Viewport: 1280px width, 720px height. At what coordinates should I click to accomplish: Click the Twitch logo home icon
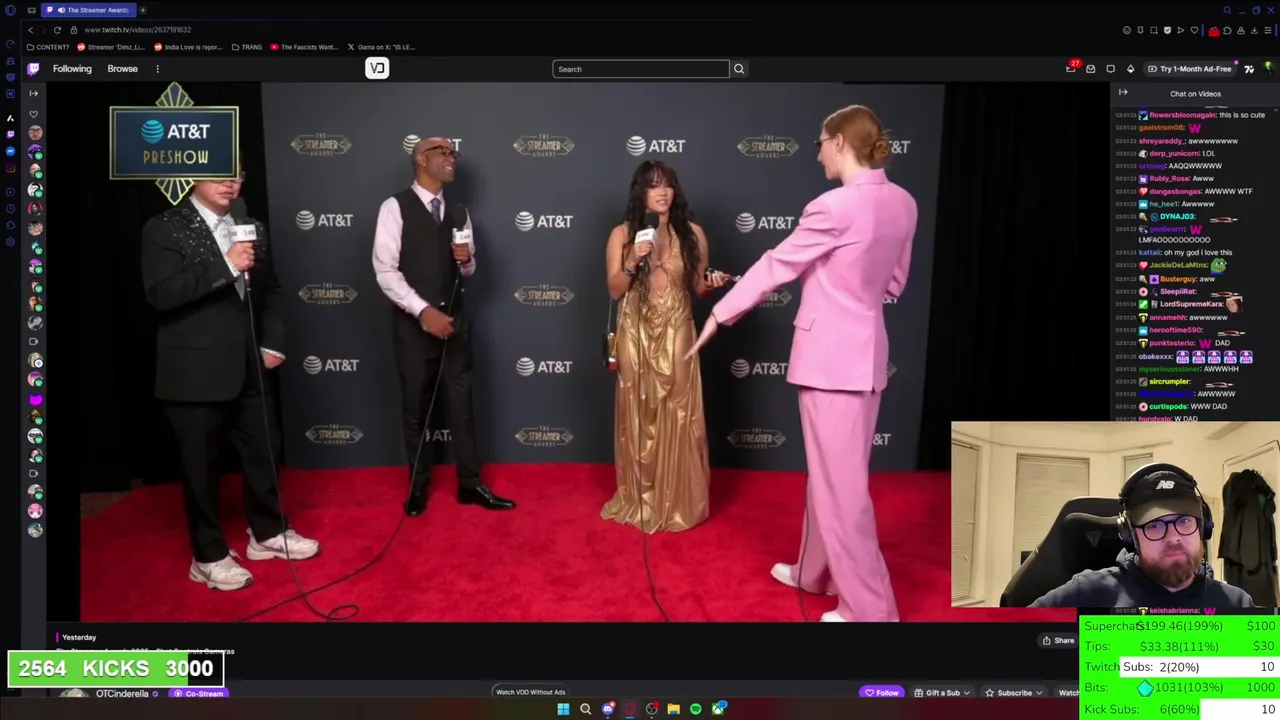(x=33, y=69)
